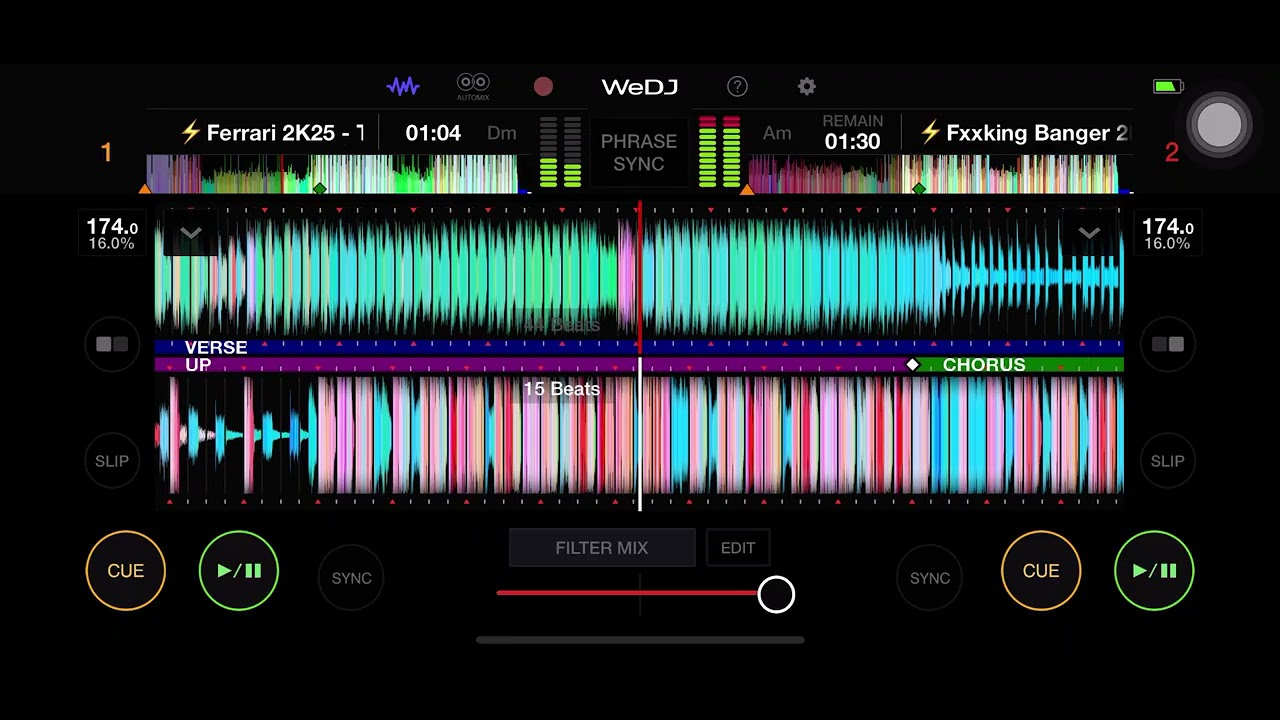The width and height of the screenshot is (1280, 720).
Task: Open settings gear icon
Action: tap(807, 87)
